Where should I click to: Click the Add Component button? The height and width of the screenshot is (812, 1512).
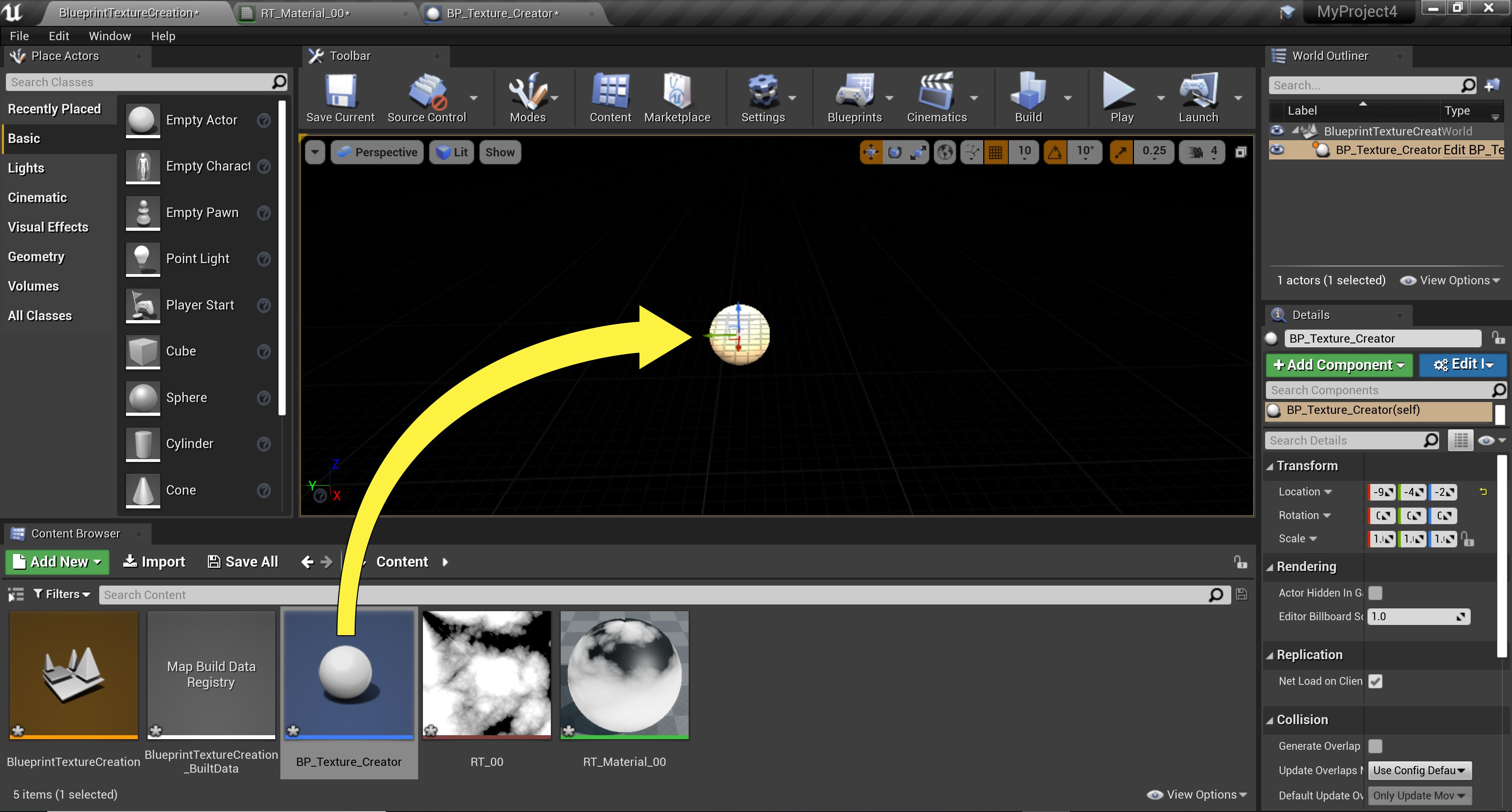[x=1339, y=365]
